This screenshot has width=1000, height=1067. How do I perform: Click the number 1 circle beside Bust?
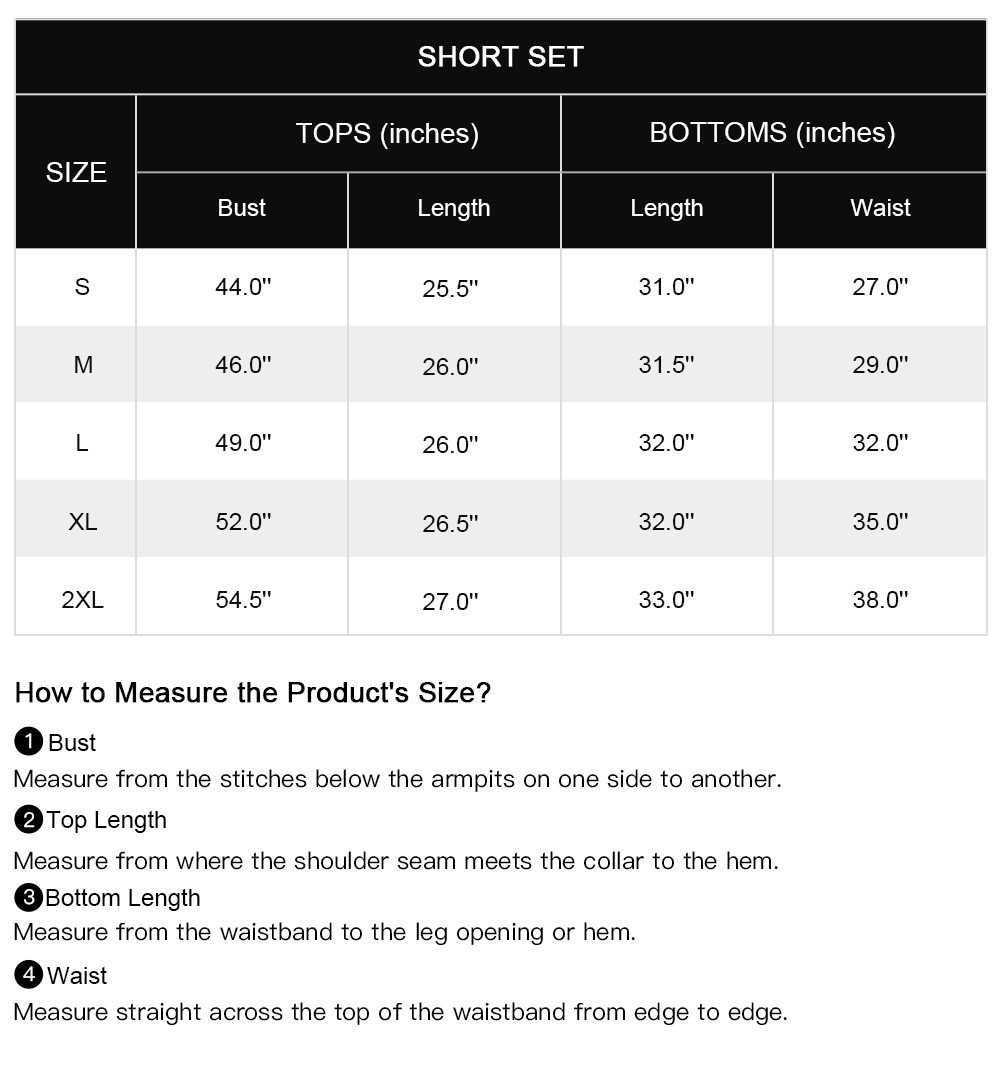[29, 742]
